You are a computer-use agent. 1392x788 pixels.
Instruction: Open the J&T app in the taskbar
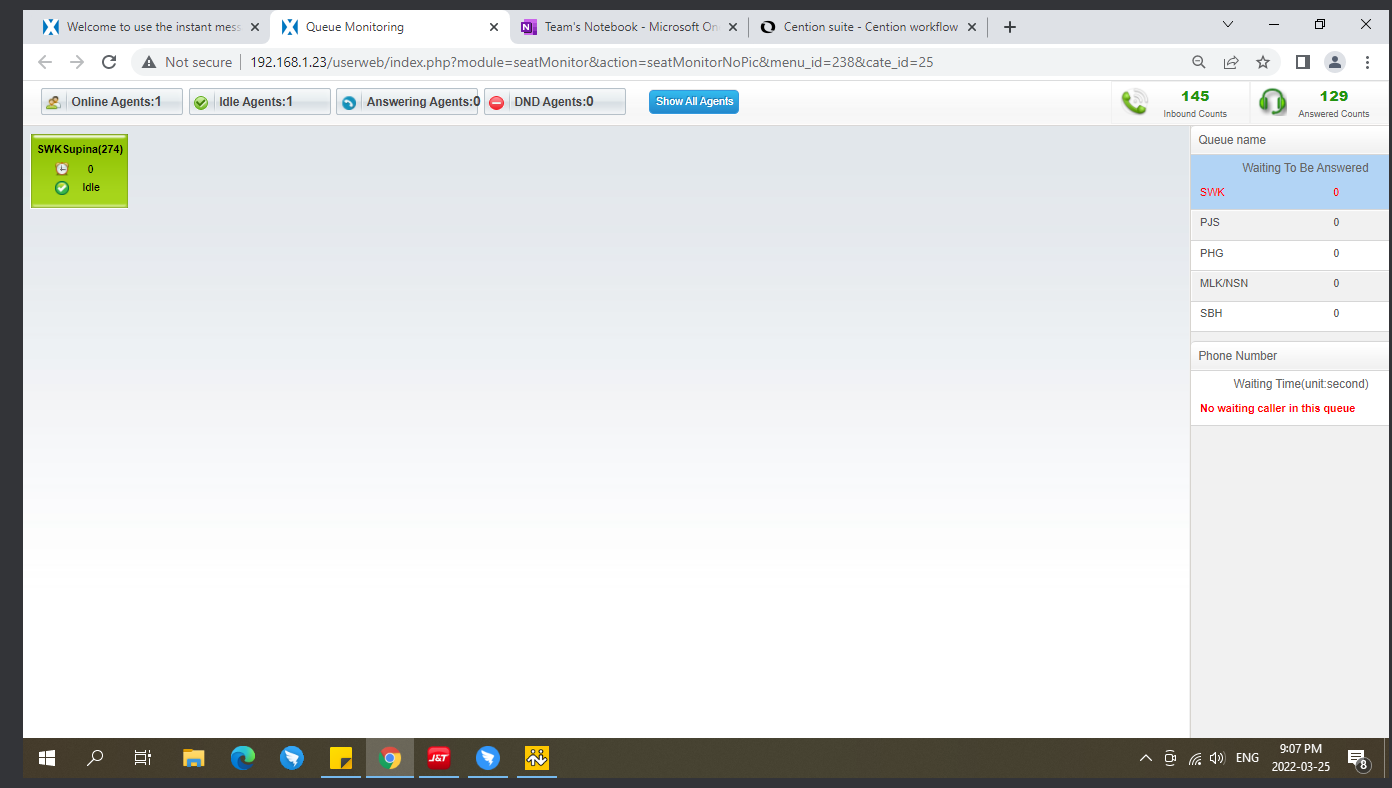pos(438,759)
